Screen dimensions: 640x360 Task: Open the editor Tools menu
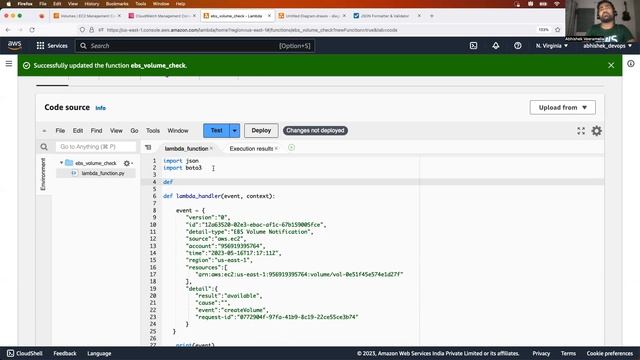point(153,131)
